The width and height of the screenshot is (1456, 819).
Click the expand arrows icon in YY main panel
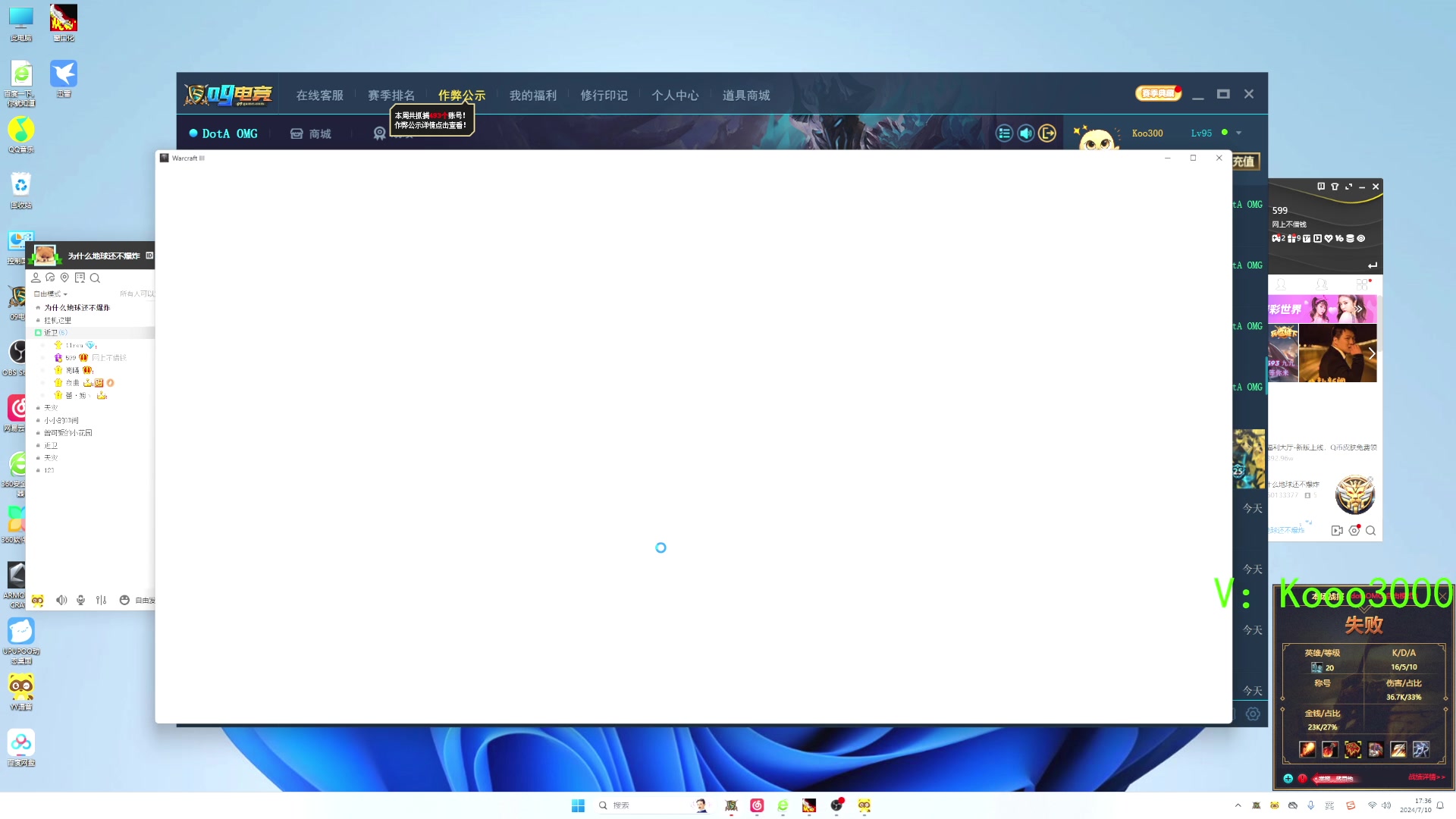[x=1348, y=186]
